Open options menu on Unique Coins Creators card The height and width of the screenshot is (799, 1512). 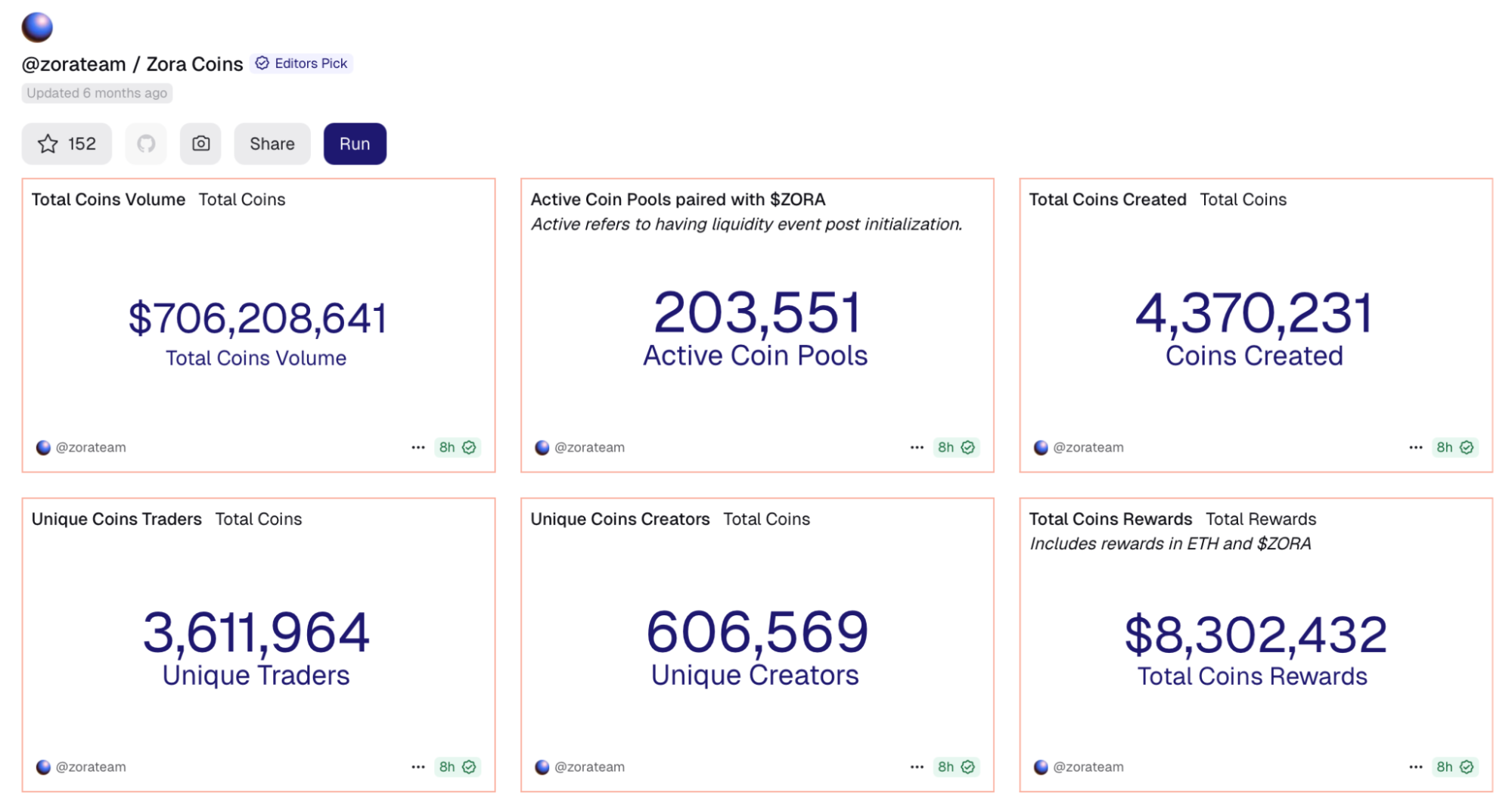point(917,766)
